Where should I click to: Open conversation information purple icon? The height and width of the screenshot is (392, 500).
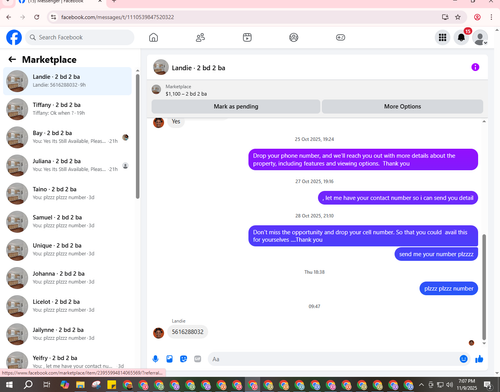tap(475, 67)
